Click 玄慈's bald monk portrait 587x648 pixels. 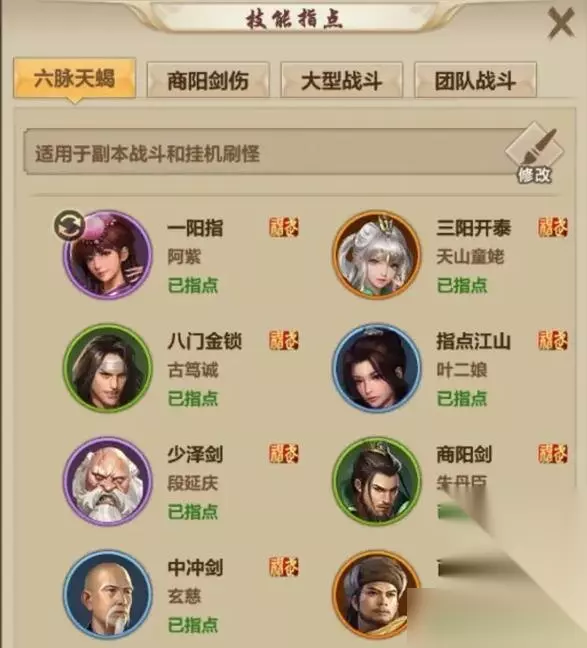[x=107, y=594]
